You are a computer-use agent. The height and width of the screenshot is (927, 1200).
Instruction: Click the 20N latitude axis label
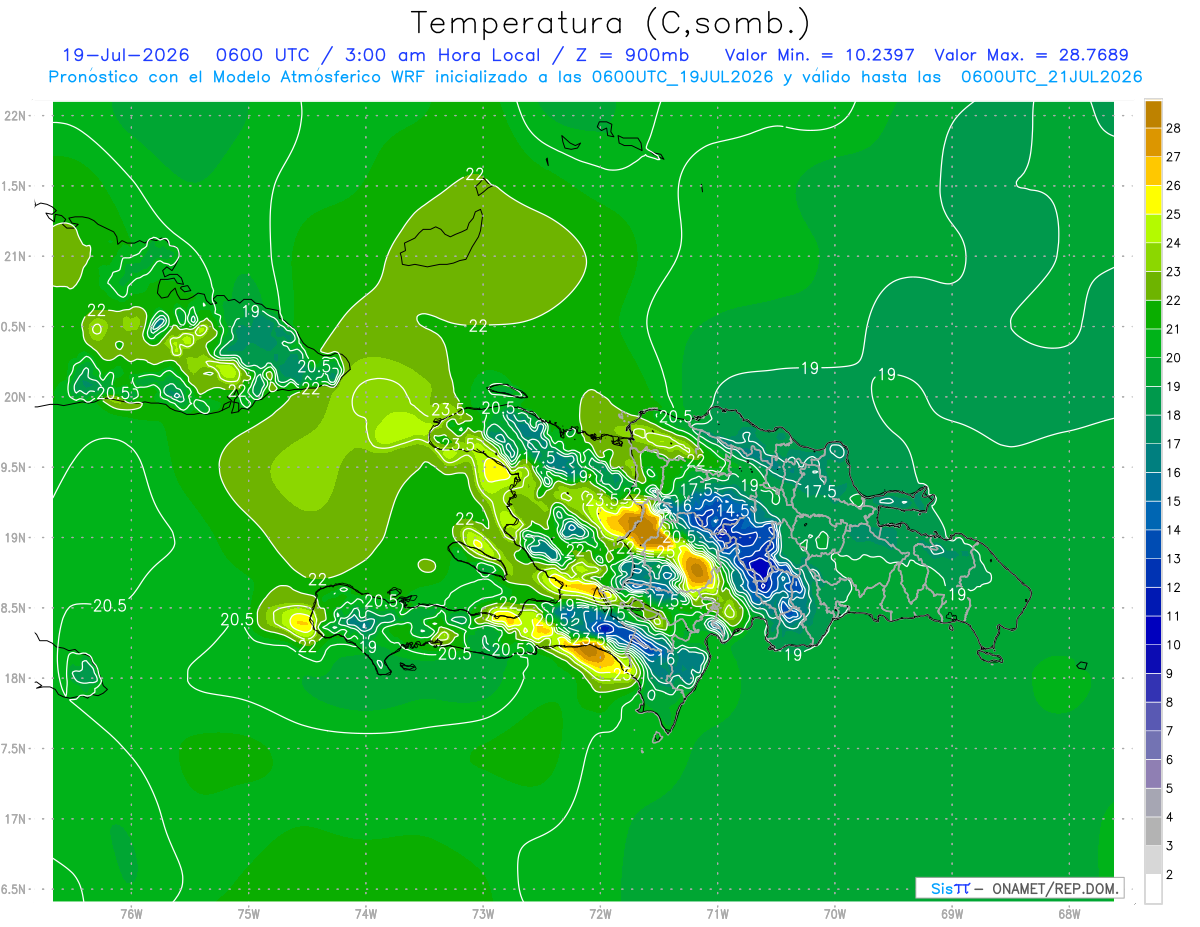click(x=15, y=397)
